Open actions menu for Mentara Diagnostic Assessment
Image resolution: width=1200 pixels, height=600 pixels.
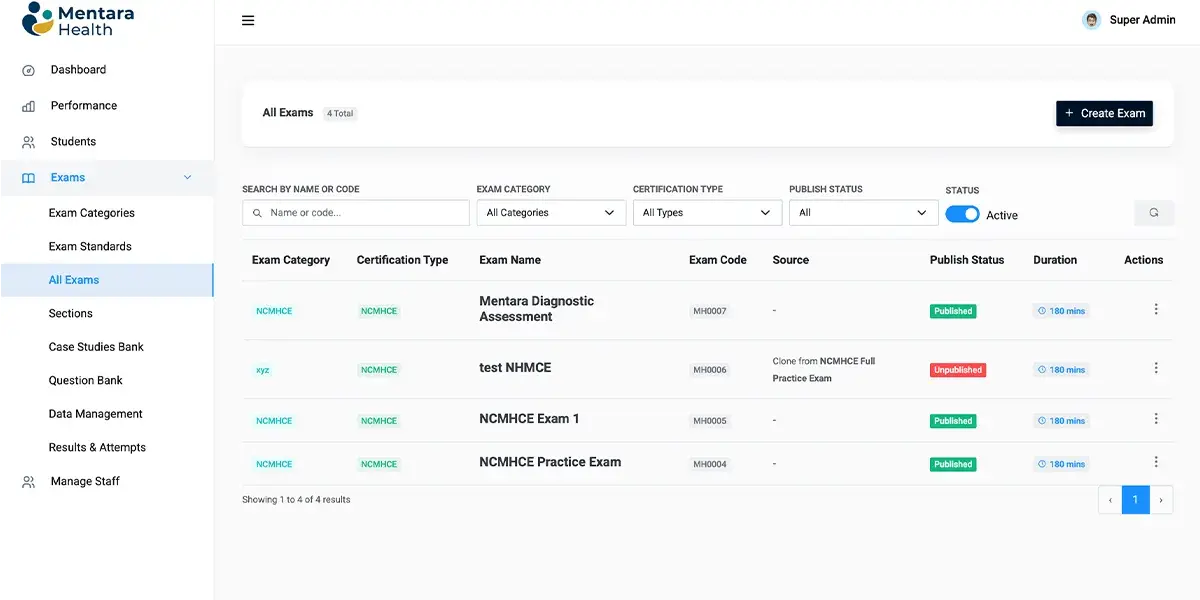click(x=1156, y=309)
